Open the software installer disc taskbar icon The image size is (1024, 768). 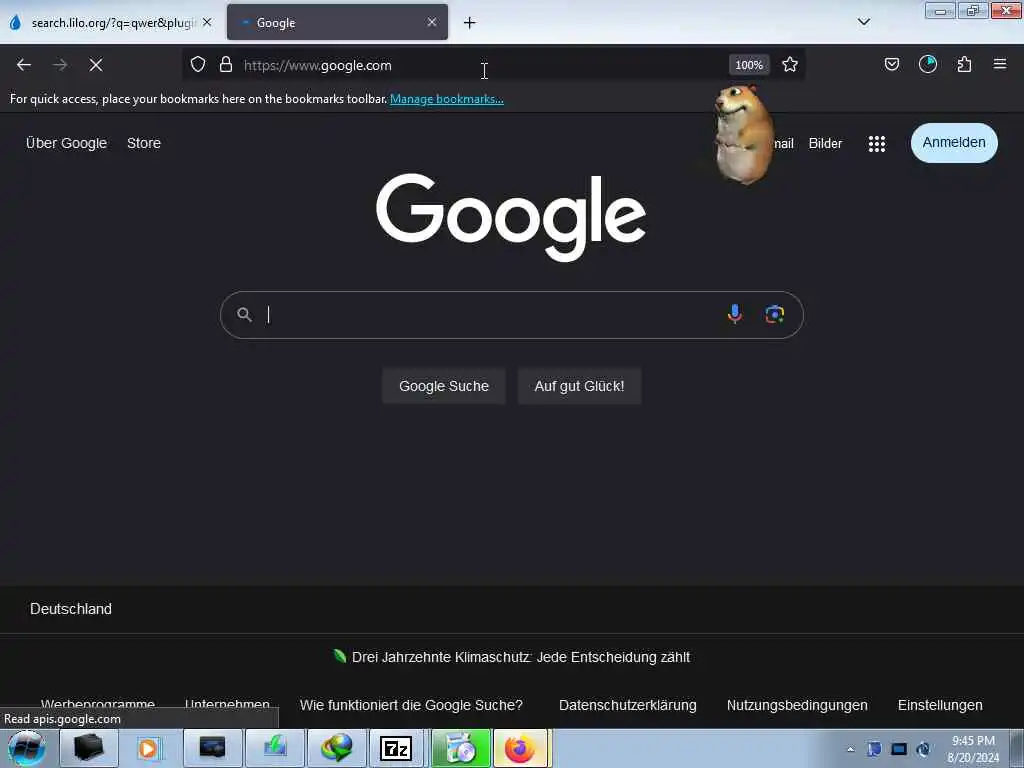point(461,748)
